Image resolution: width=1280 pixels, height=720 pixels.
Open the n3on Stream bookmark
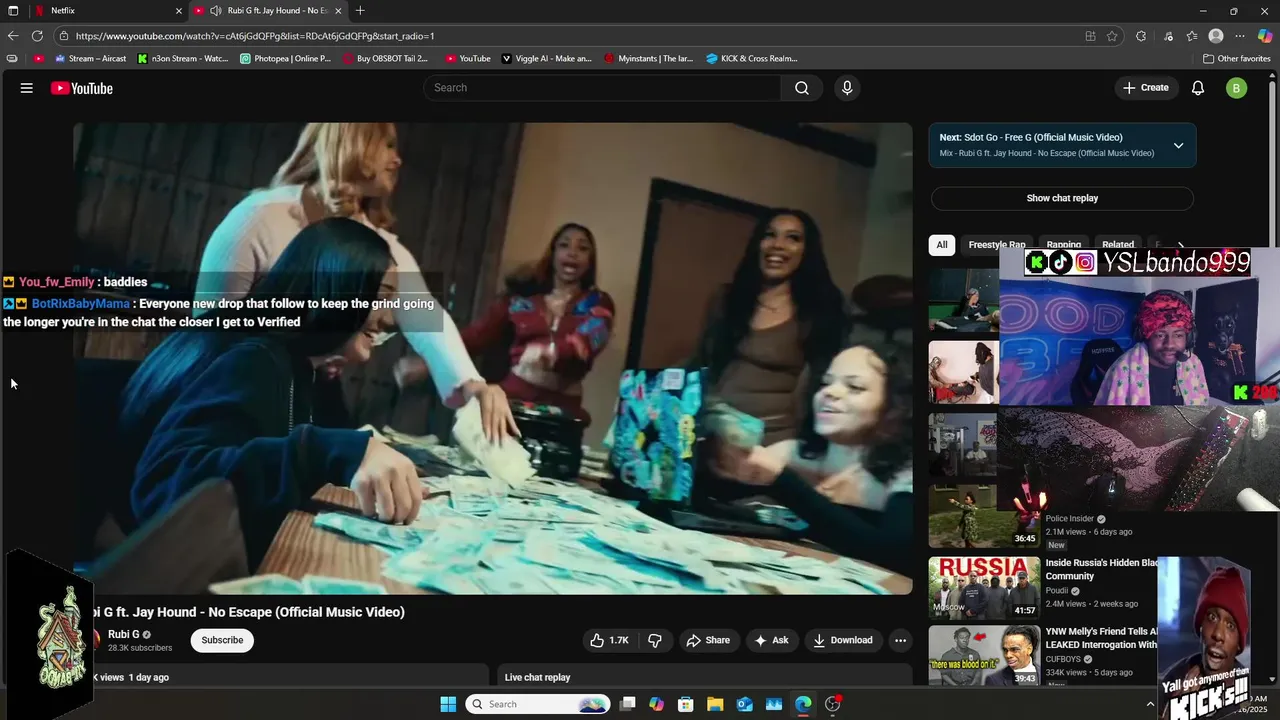point(183,58)
